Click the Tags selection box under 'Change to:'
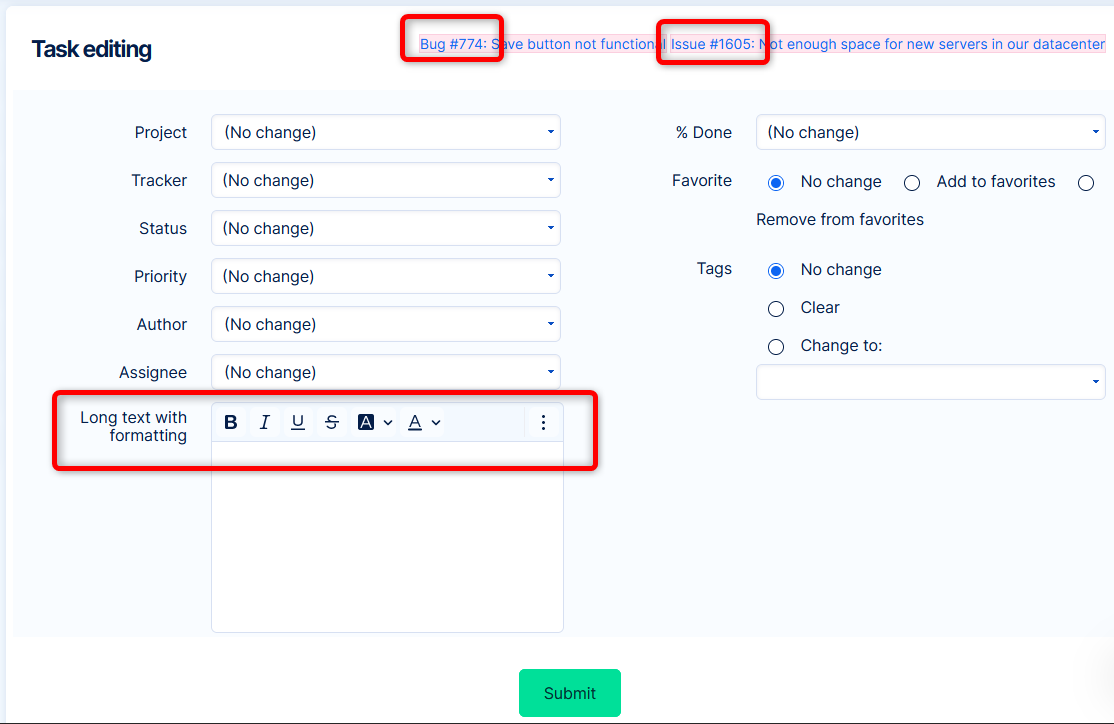This screenshot has width=1114, height=724. point(930,382)
